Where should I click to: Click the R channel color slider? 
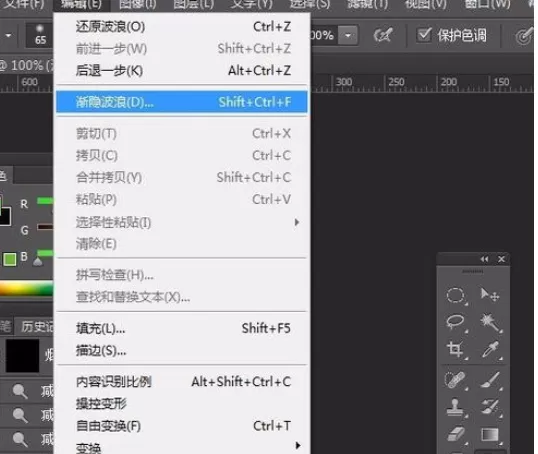pos(45,200)
